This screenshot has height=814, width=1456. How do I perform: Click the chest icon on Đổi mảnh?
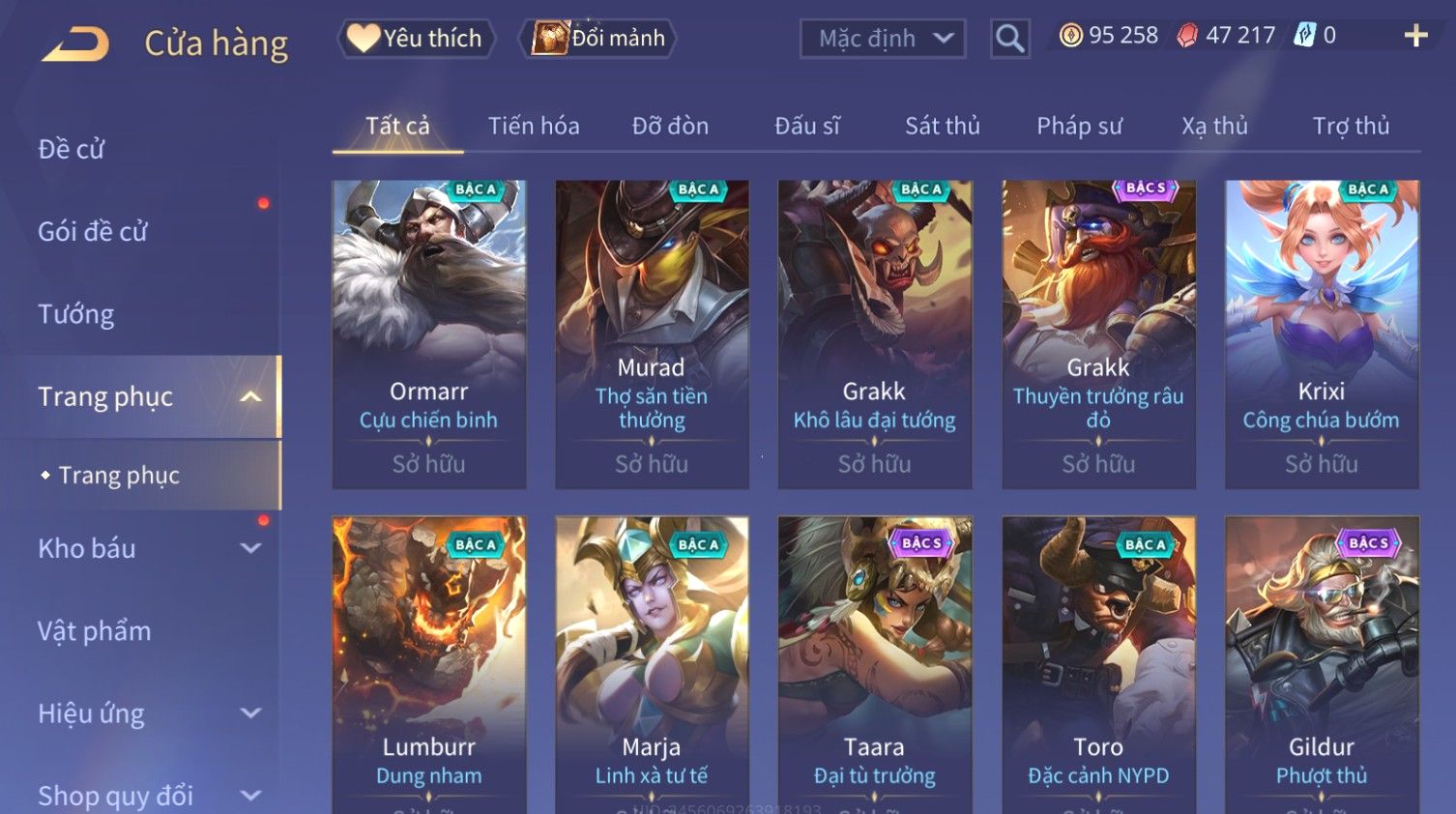(549, 39)
